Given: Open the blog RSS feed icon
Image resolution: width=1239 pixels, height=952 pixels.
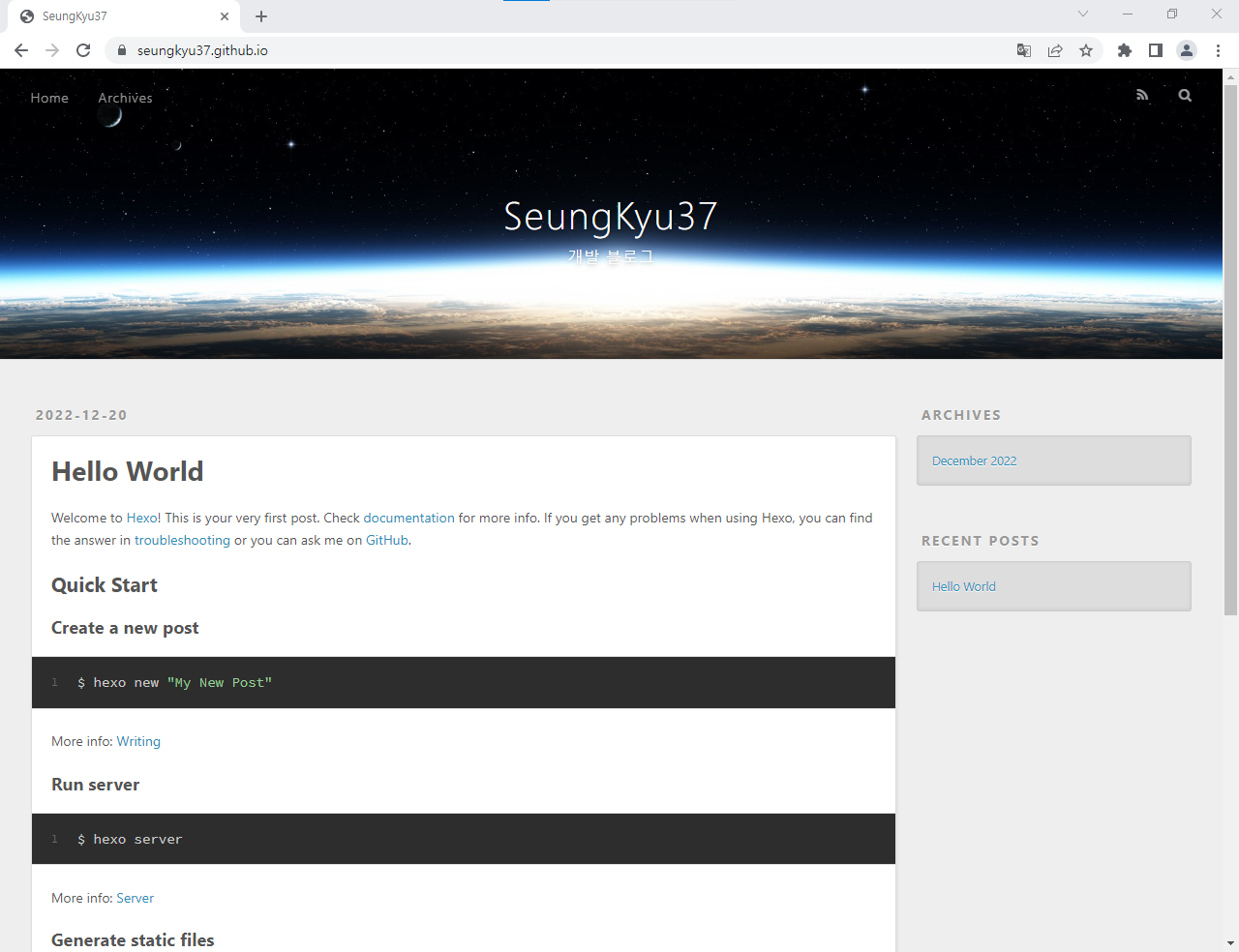Looking at the screenshot, I should click(1142, 95).
